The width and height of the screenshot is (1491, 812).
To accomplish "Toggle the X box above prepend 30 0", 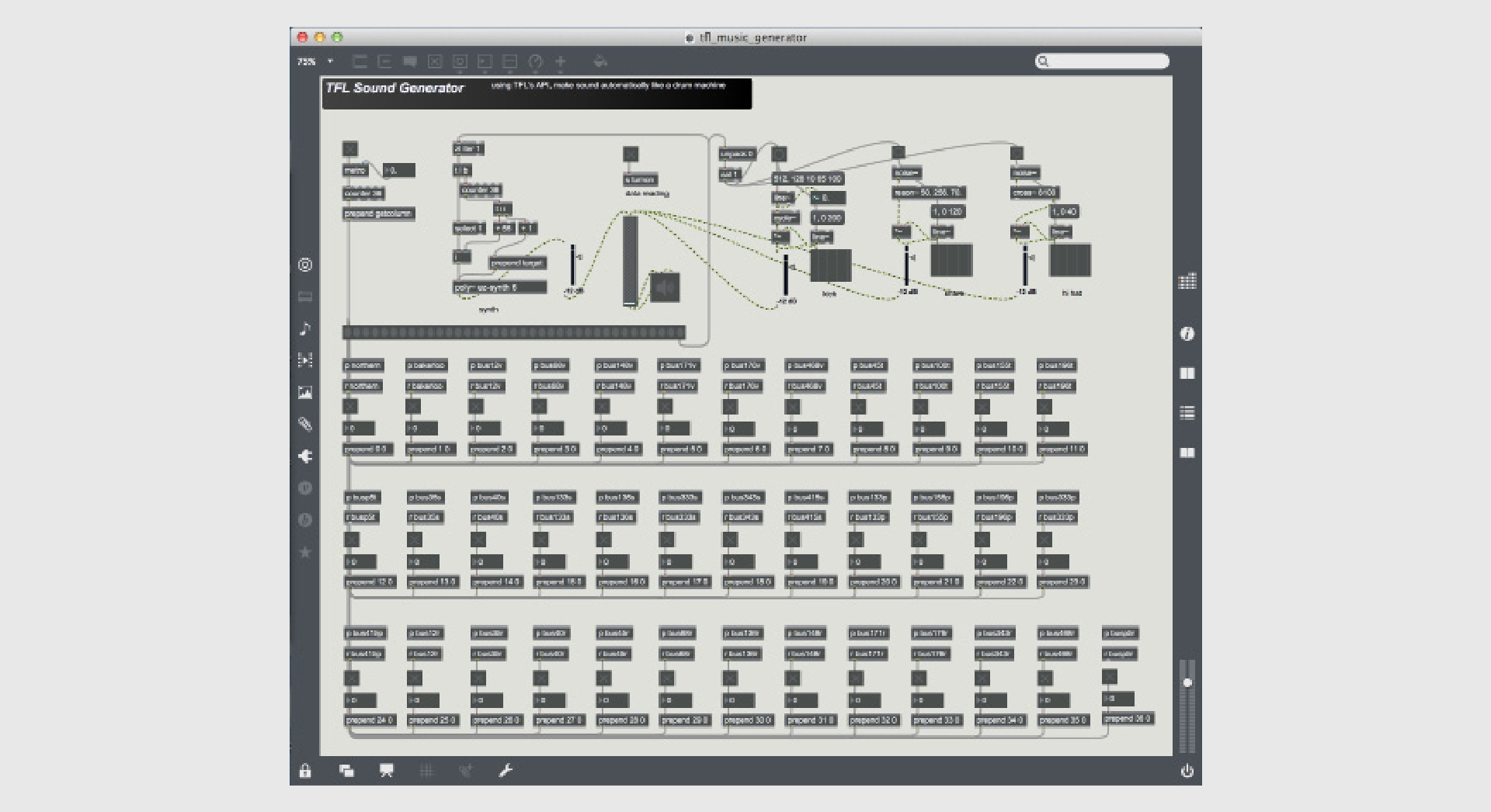I will coord(730,678).
